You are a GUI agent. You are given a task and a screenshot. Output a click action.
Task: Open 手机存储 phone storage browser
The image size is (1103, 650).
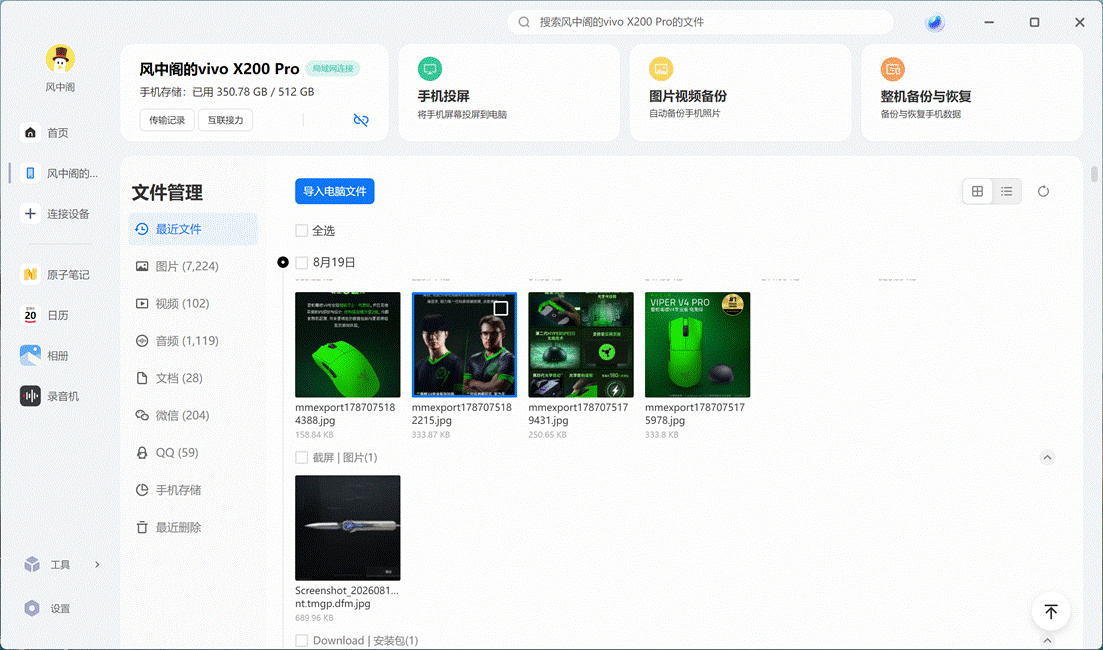(193, 490)
